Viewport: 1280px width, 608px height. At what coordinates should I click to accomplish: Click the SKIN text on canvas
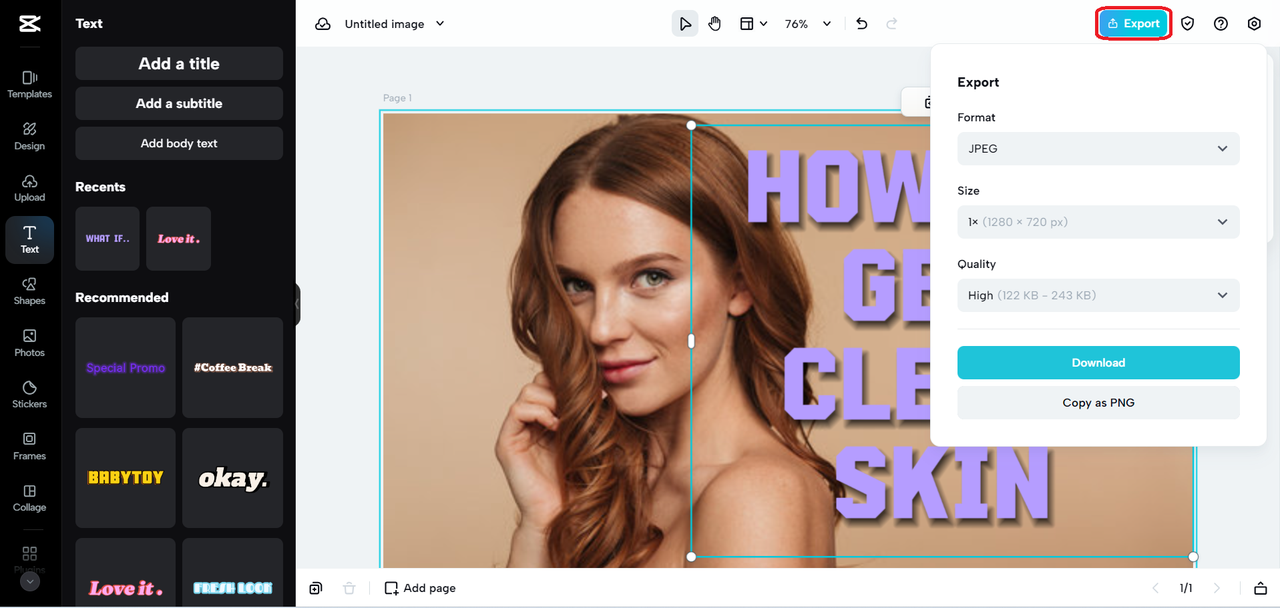[942, 483]
